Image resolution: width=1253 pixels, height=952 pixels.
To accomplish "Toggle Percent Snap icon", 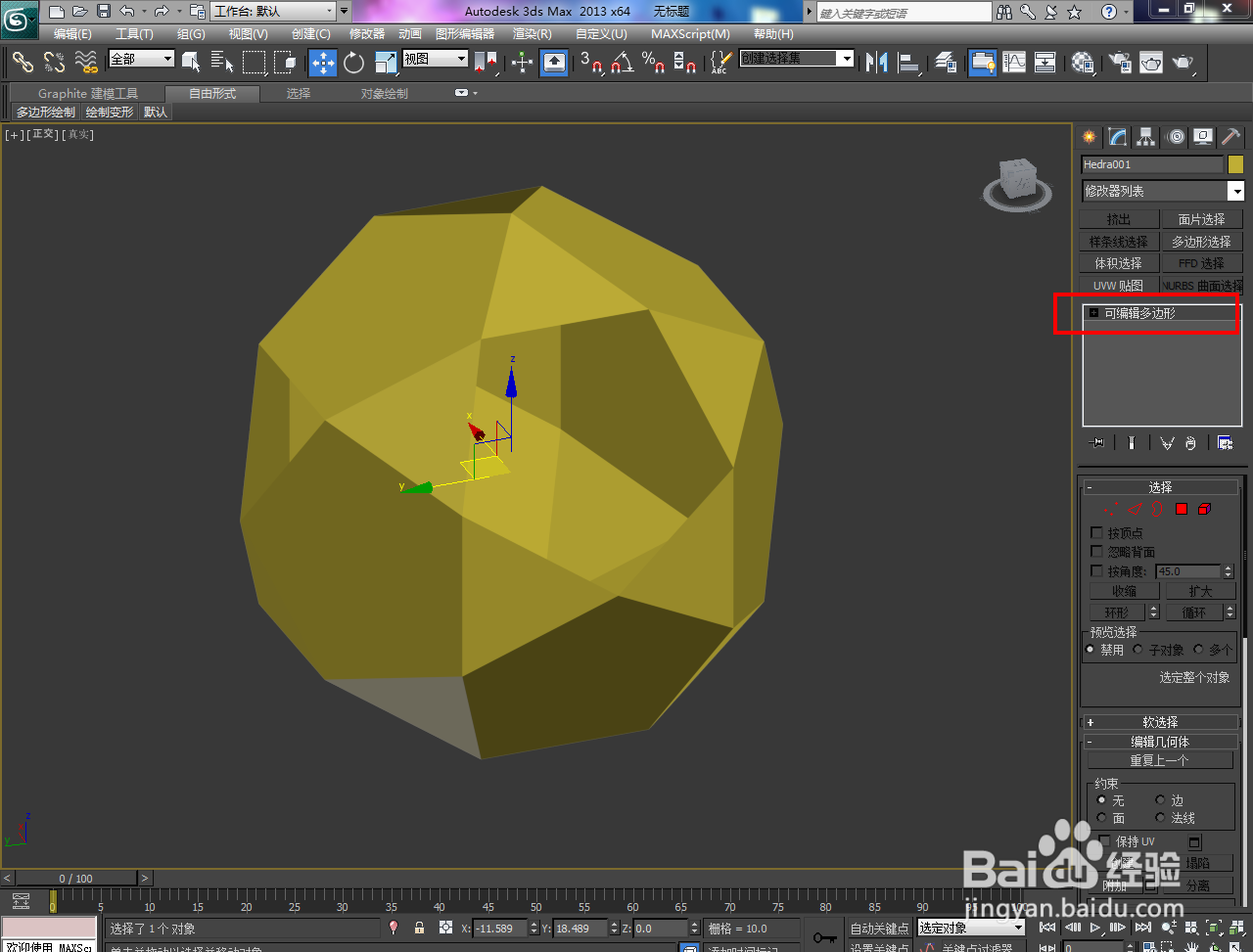I will 653,62.
